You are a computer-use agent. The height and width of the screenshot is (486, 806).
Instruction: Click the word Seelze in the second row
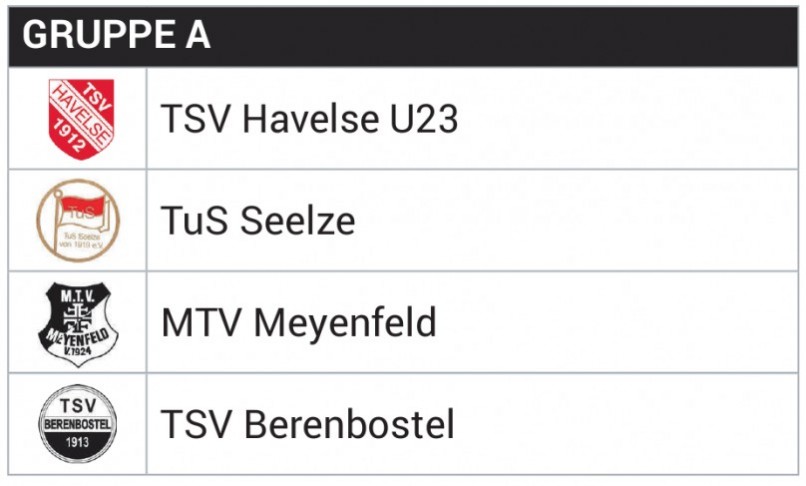(298, 220)
